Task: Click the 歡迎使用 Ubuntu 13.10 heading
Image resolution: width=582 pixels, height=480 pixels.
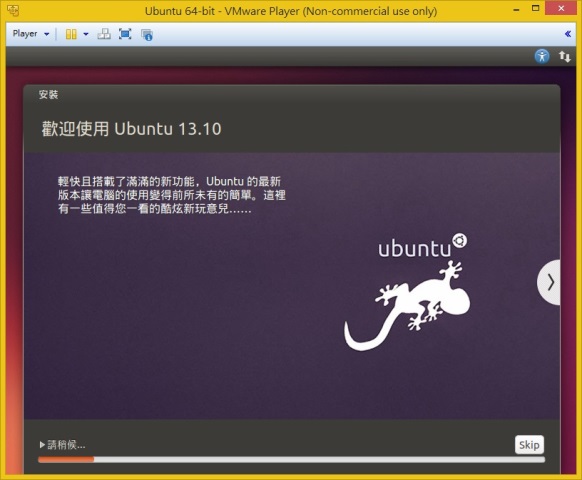Action: [x=131, y=129]
